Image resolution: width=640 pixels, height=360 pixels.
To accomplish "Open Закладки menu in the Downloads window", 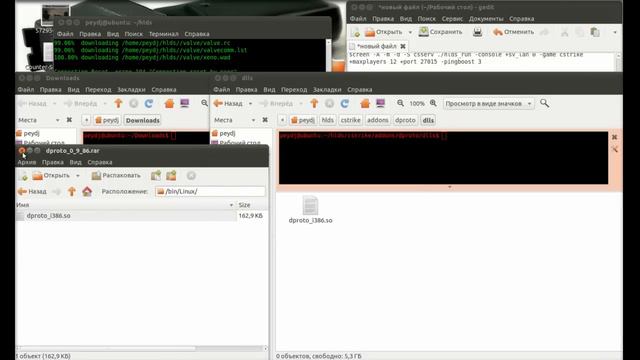I will click(131, 89).
